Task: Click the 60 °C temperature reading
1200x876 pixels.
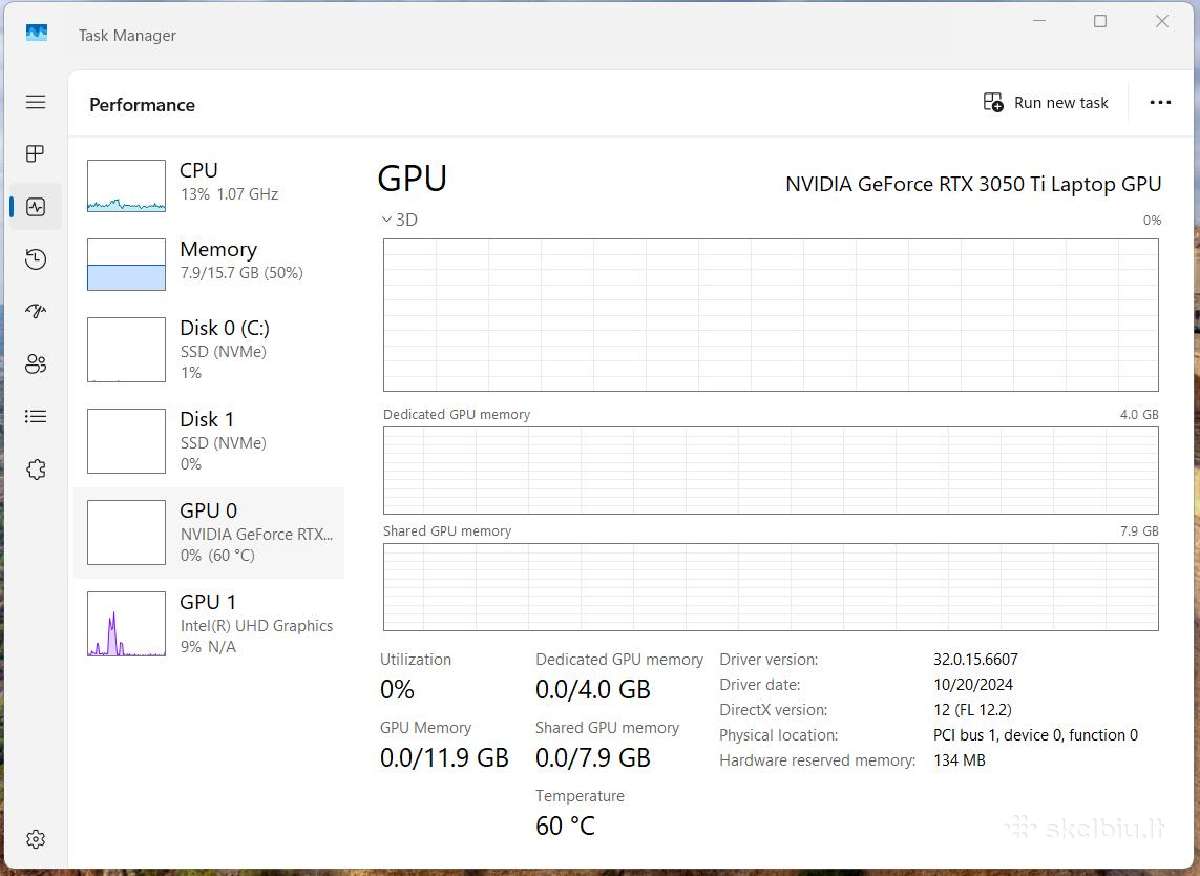Action: tap(565, 826)
